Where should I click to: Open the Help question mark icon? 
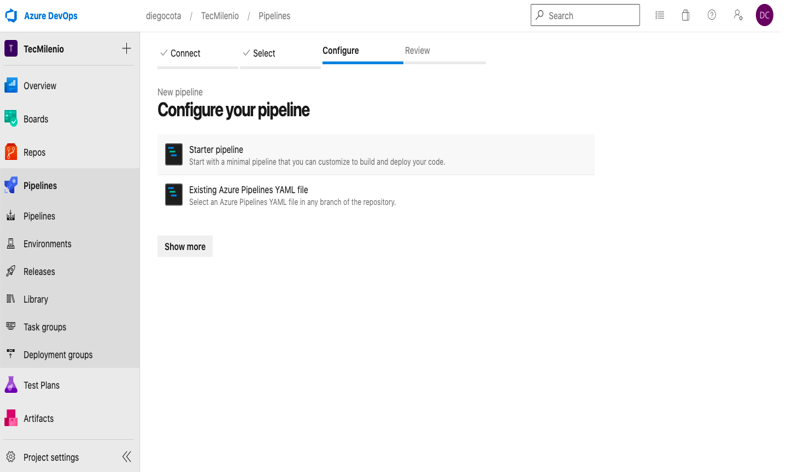(712, 15)
